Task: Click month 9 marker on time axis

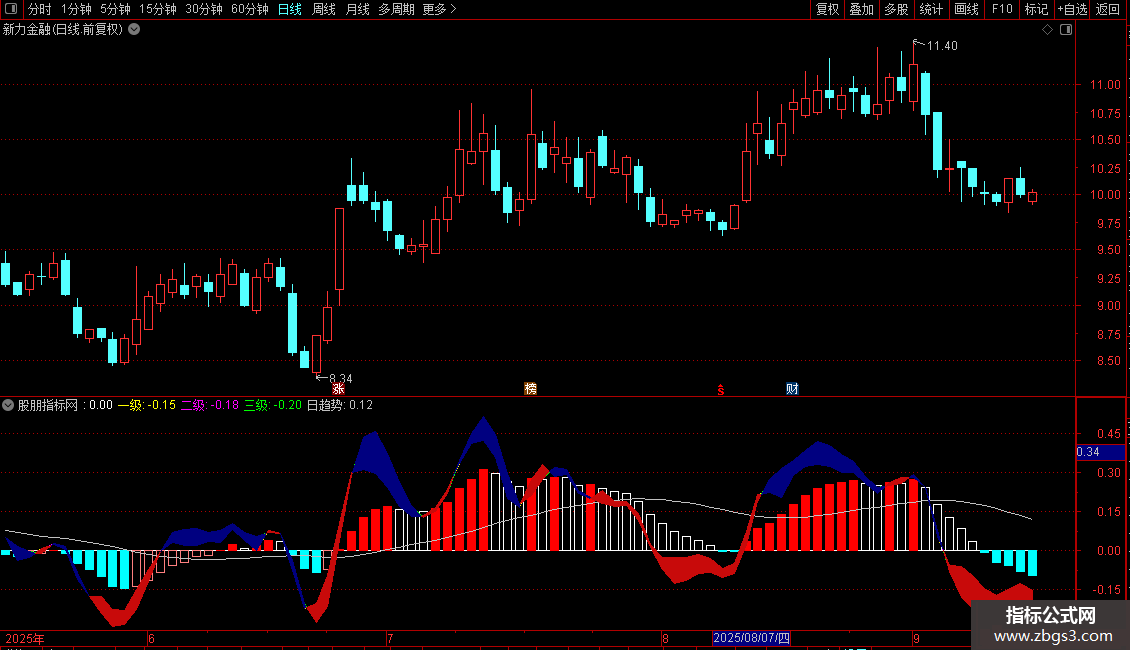Action: pyautogui.click(x=916, y=638)
